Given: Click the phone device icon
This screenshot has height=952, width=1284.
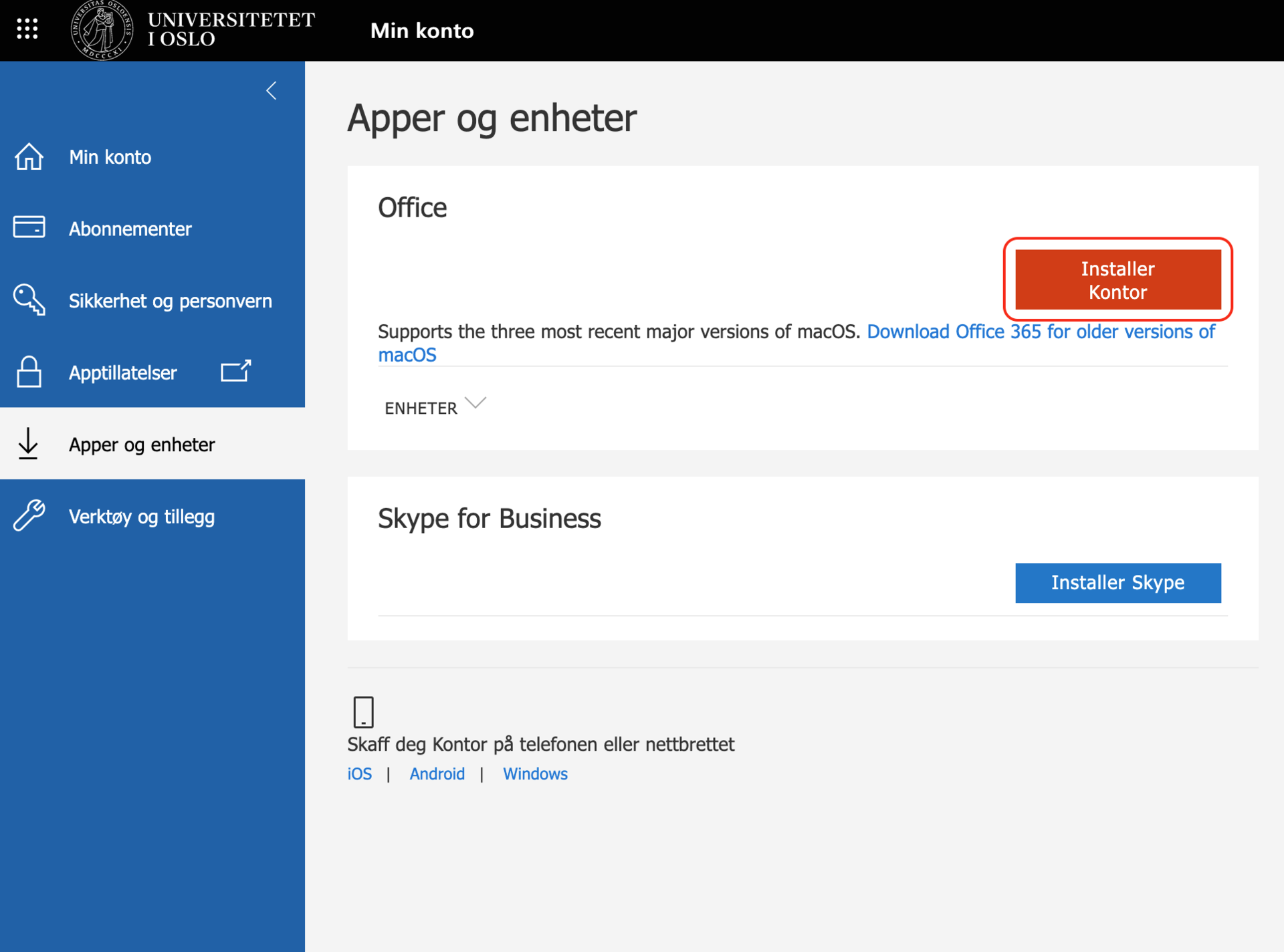Looking at the screenshot, I should pos(363,711).
